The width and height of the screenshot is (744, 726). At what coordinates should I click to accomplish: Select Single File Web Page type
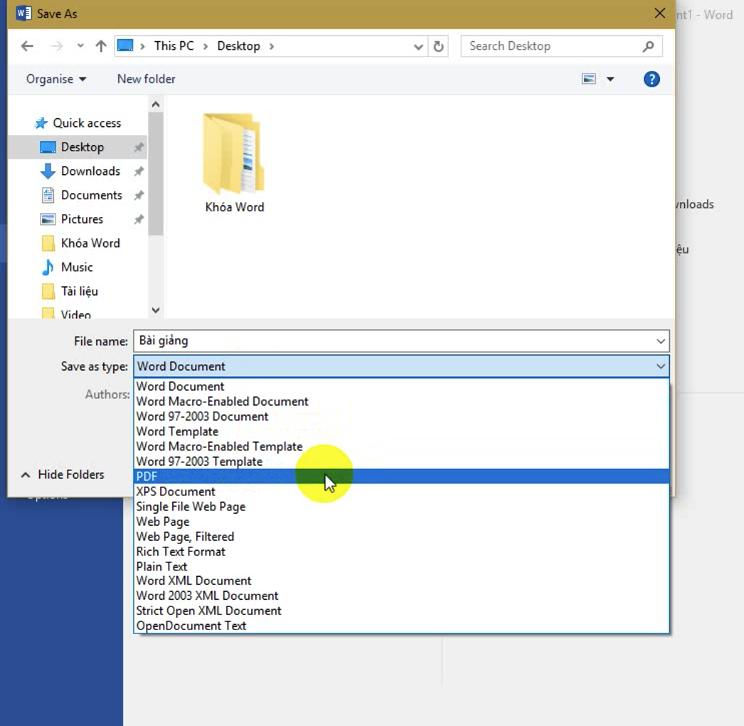coord(401,507)
